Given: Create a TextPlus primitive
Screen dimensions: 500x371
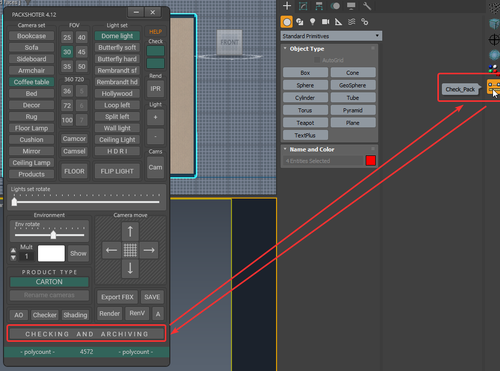Looking at the screenshot, I should pos(305,135).
